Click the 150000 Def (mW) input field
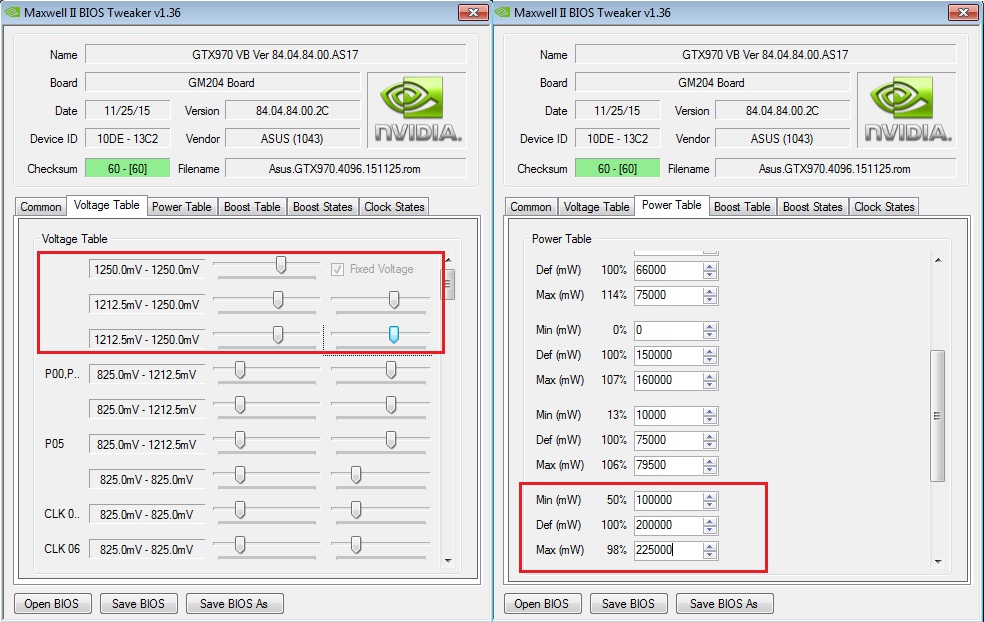This screenshot has width=984, height=622. click(x=668, y=355)
